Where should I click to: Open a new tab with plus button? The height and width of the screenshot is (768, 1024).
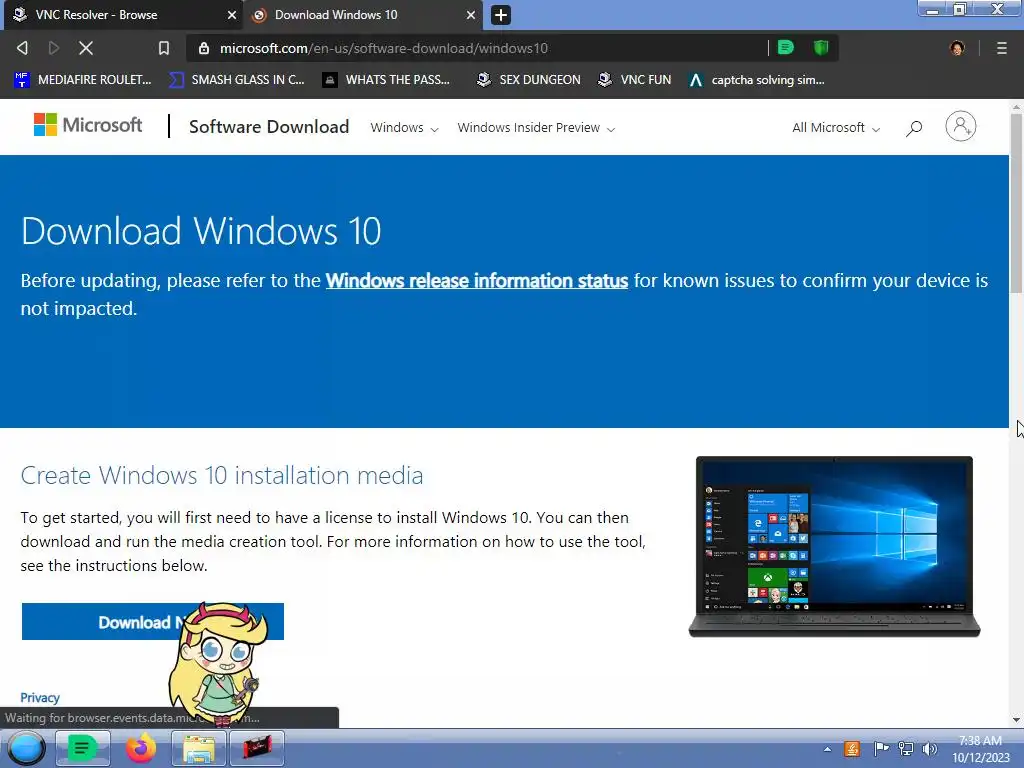(x=501, y=15)
